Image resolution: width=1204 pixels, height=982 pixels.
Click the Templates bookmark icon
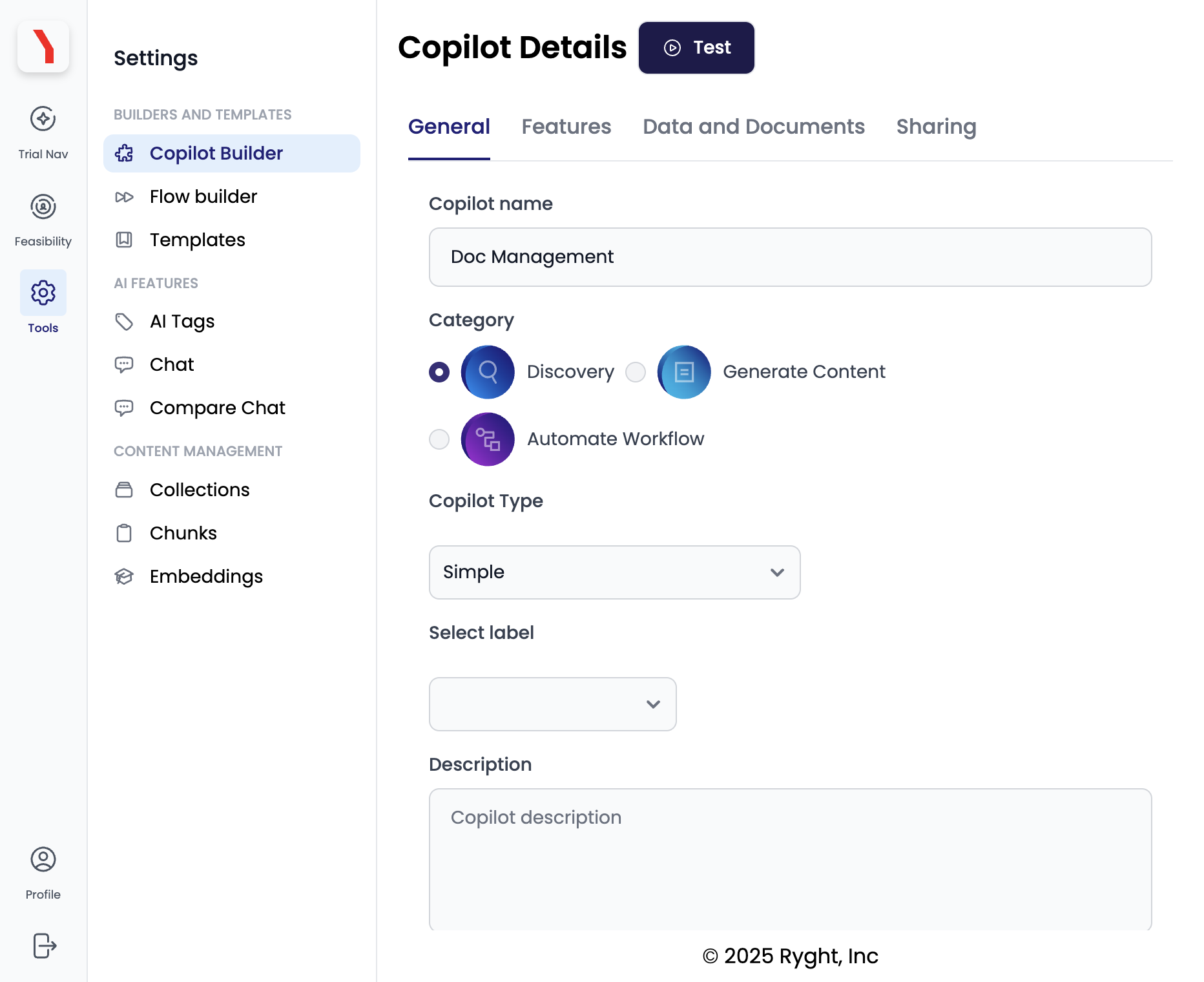(x=124, y=240)
